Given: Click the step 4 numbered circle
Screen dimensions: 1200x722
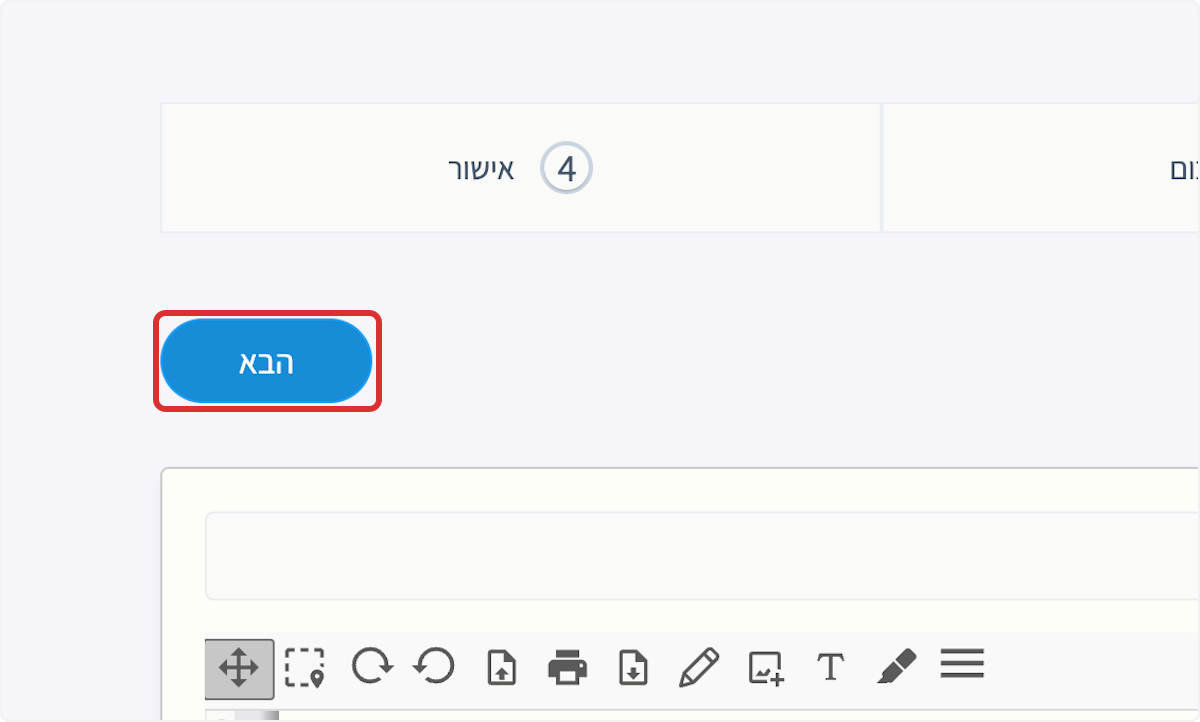Looking at the screenshot, I should click(566, 168).
